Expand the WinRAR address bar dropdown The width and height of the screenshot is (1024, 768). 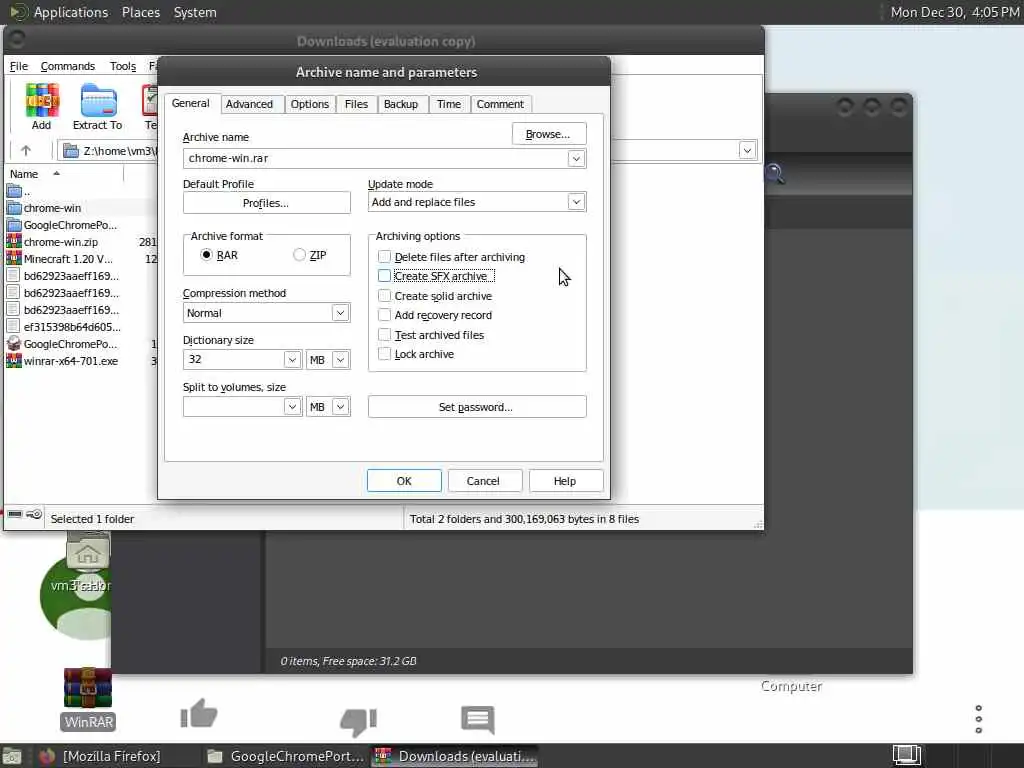point(747,151)
